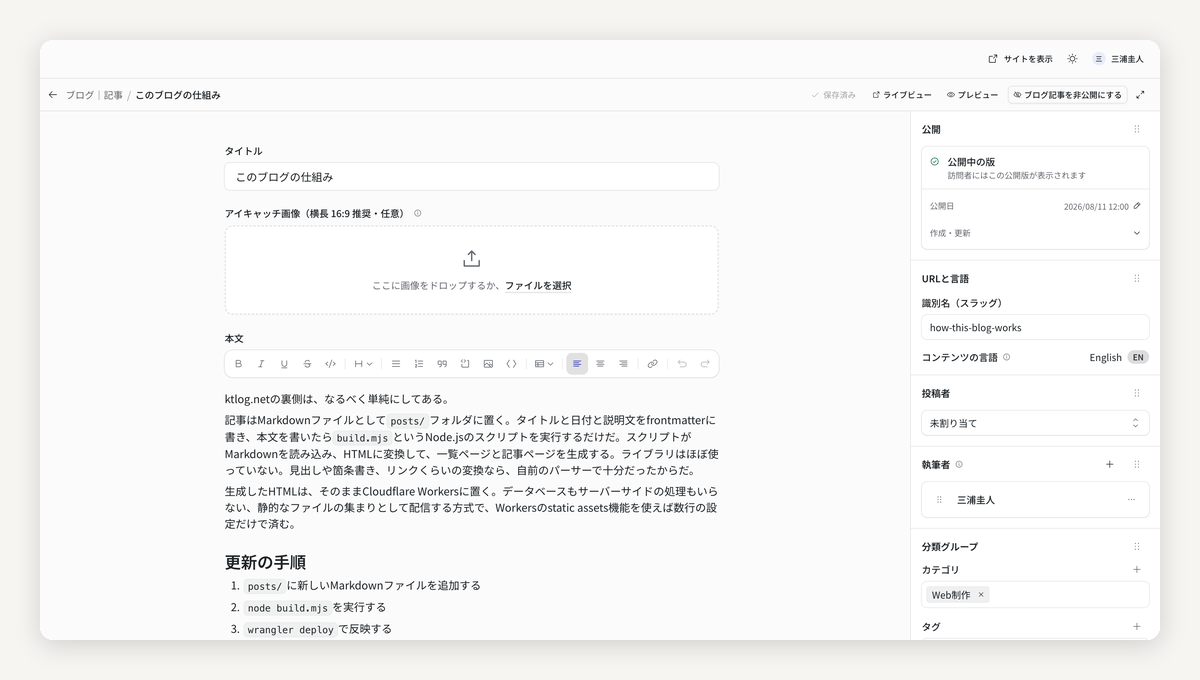This screenshot has height=680, width=1200.
Task: Click the wrangler deploy list item
Action: point(318,629)
